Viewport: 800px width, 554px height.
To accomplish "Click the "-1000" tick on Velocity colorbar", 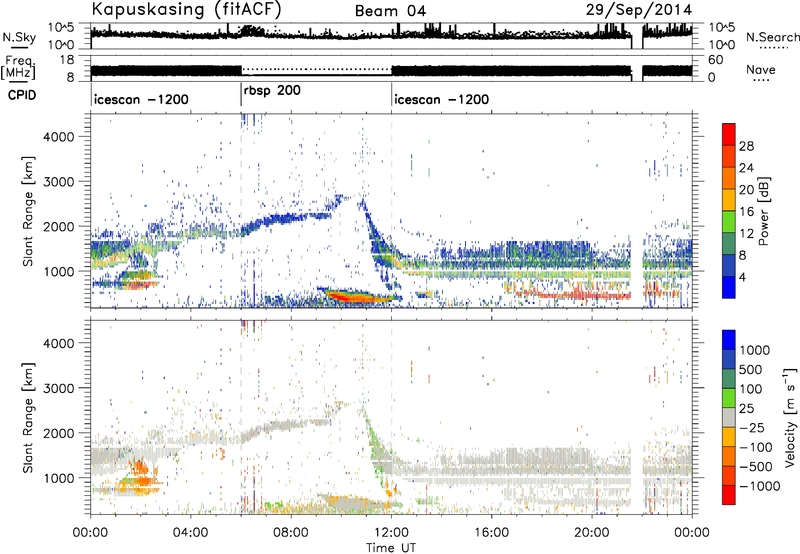I will tap(759, 486).
